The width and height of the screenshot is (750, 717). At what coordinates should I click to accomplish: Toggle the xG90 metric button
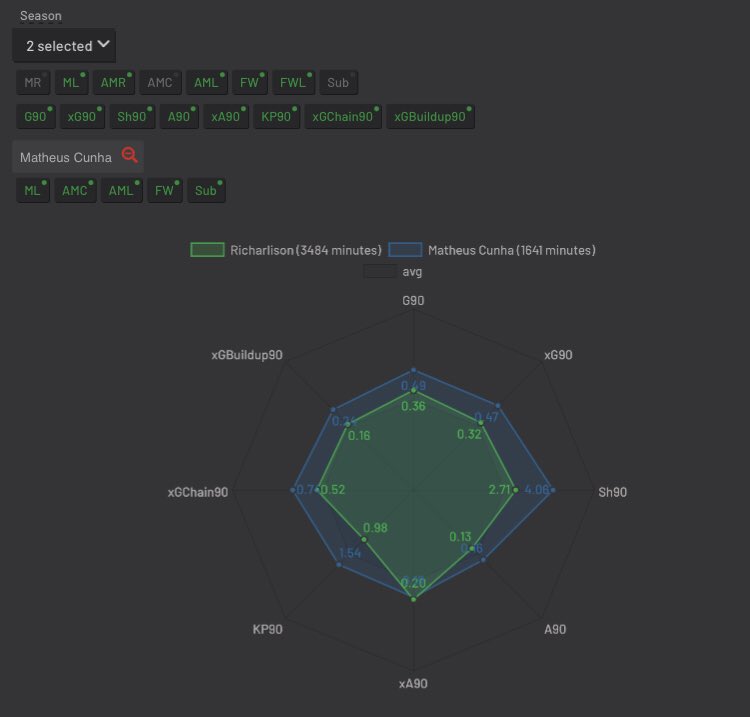pos(82,117)
